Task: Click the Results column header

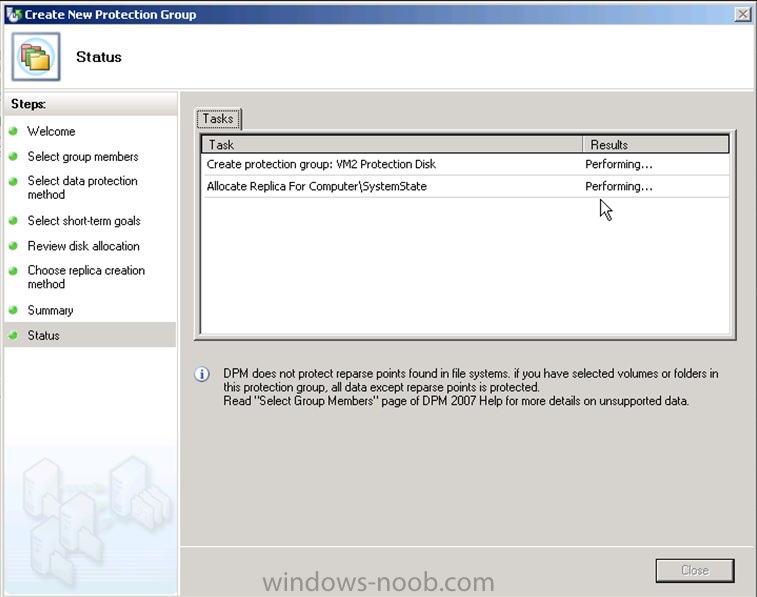Action: pos(656,145)
